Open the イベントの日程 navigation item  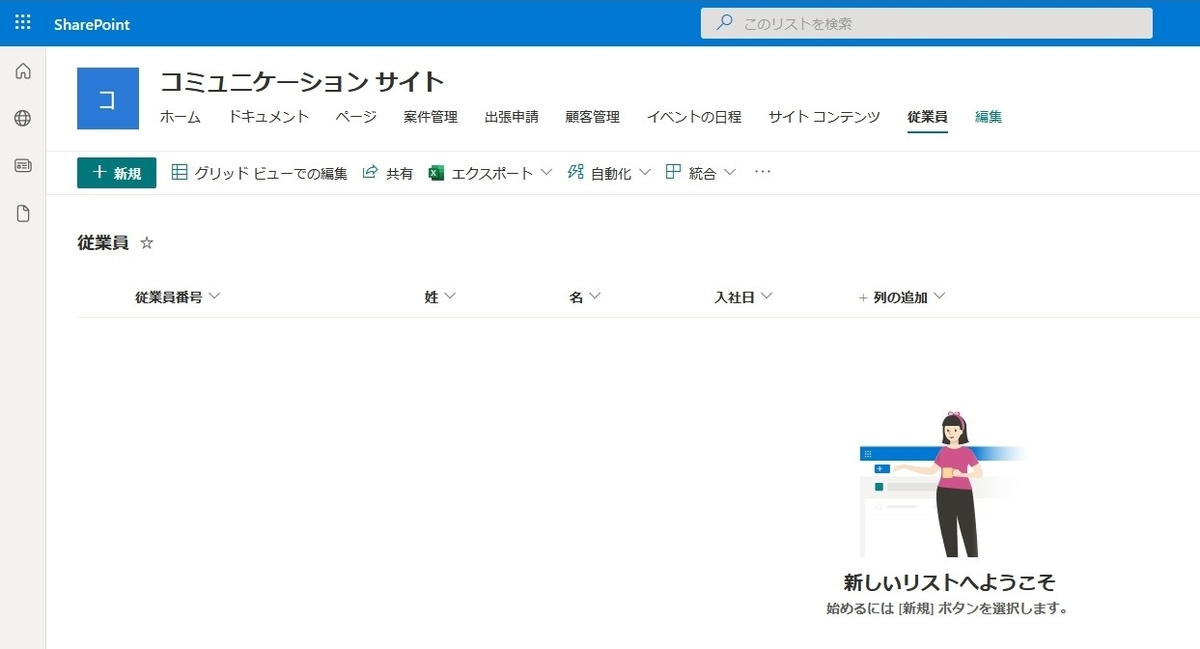[x=694, y=117]
